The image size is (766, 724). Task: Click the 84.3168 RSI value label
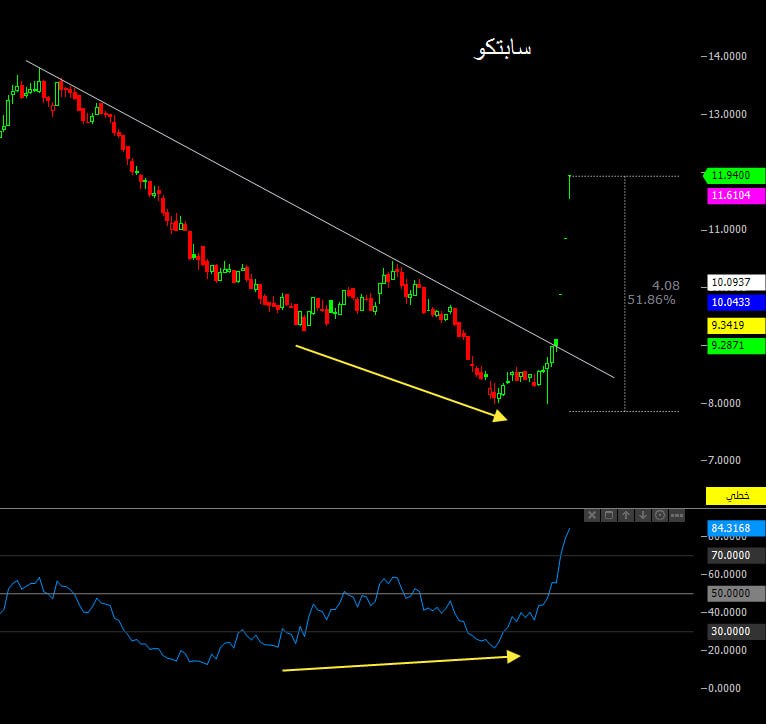tap(736, 528)
